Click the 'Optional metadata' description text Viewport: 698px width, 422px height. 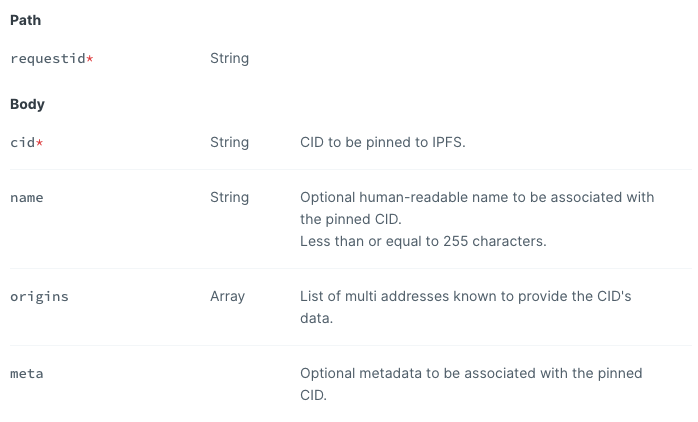point(471,384)
